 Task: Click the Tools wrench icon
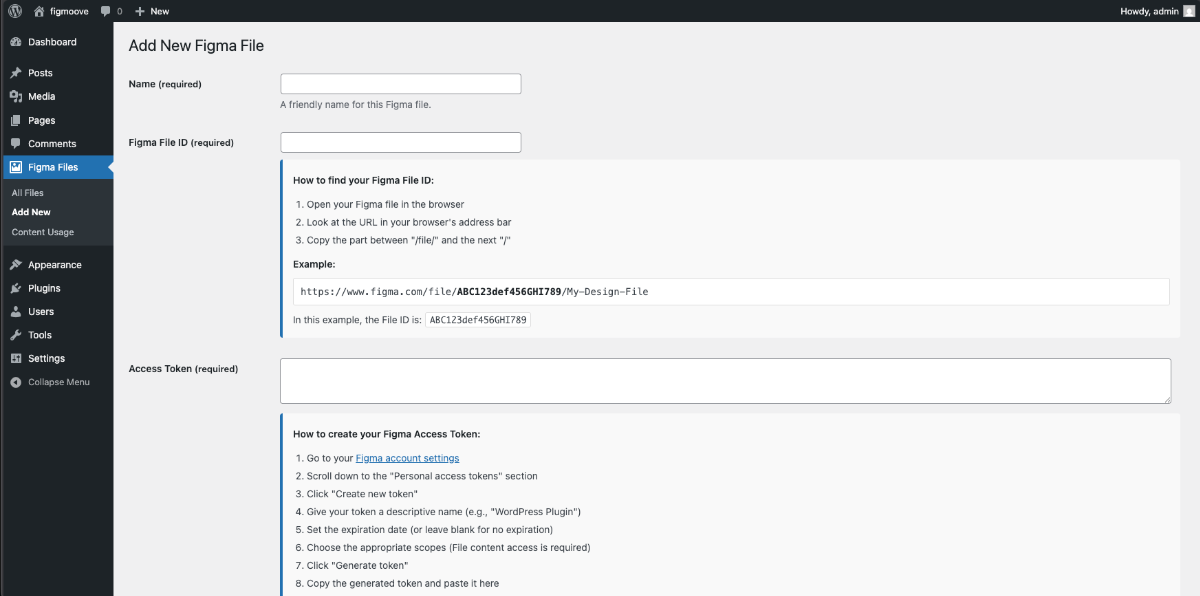point(16,335)
